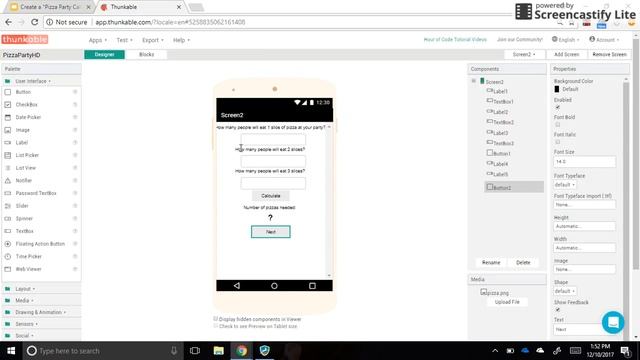Open the Test menu
The image size is (640, 360).
[124, 40]
